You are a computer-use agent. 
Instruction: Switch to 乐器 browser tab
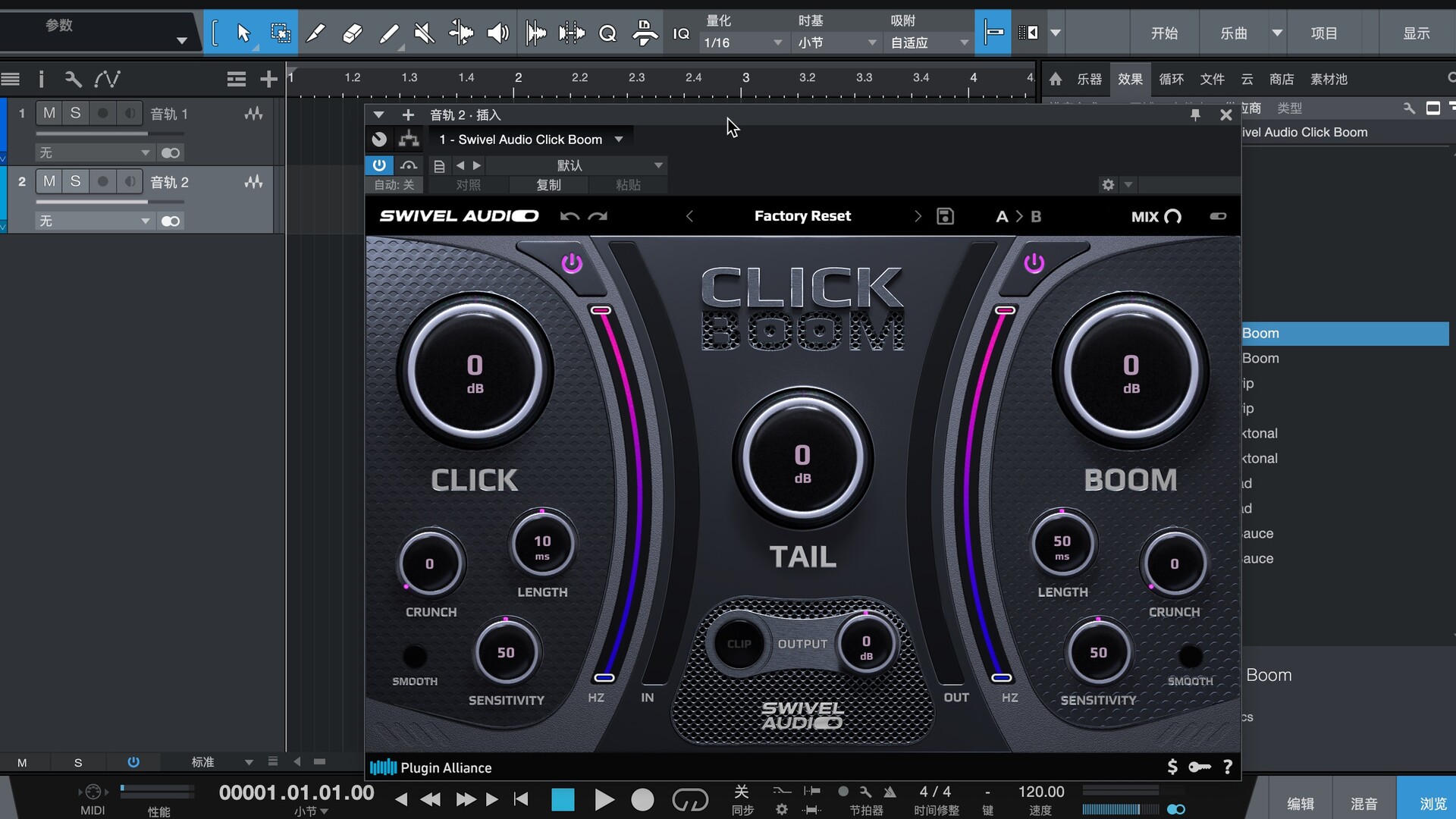1089,79
